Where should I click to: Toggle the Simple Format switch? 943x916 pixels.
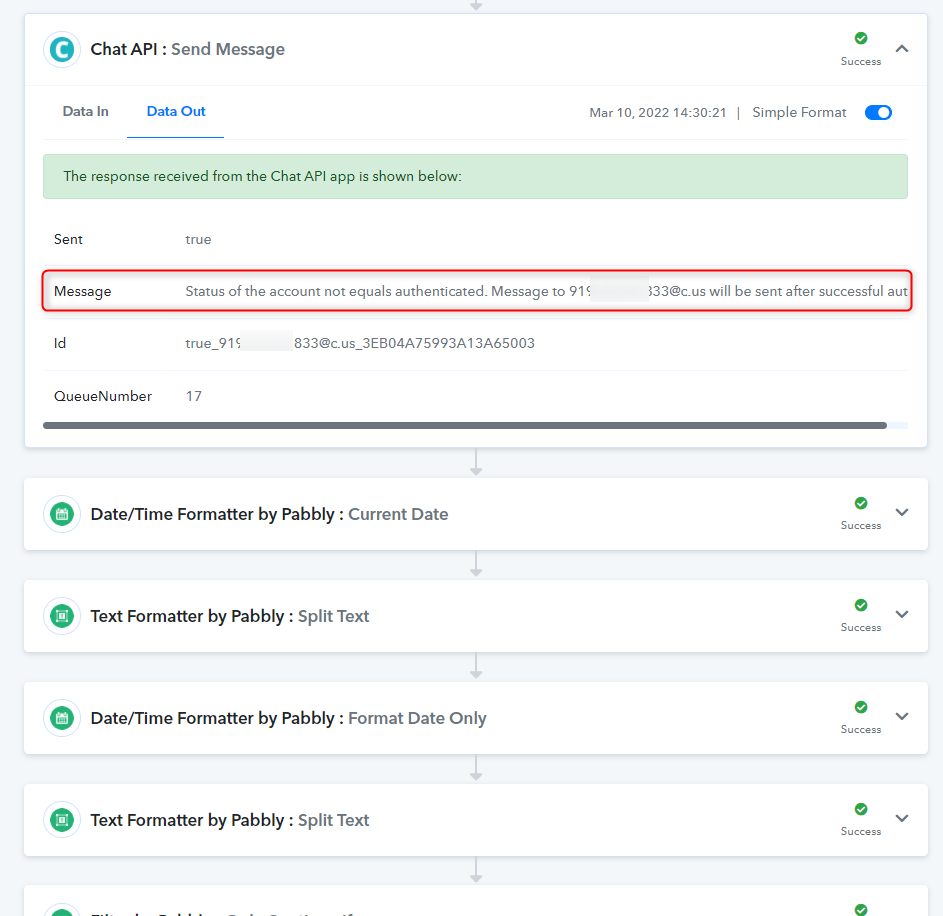tap(878, 112)
